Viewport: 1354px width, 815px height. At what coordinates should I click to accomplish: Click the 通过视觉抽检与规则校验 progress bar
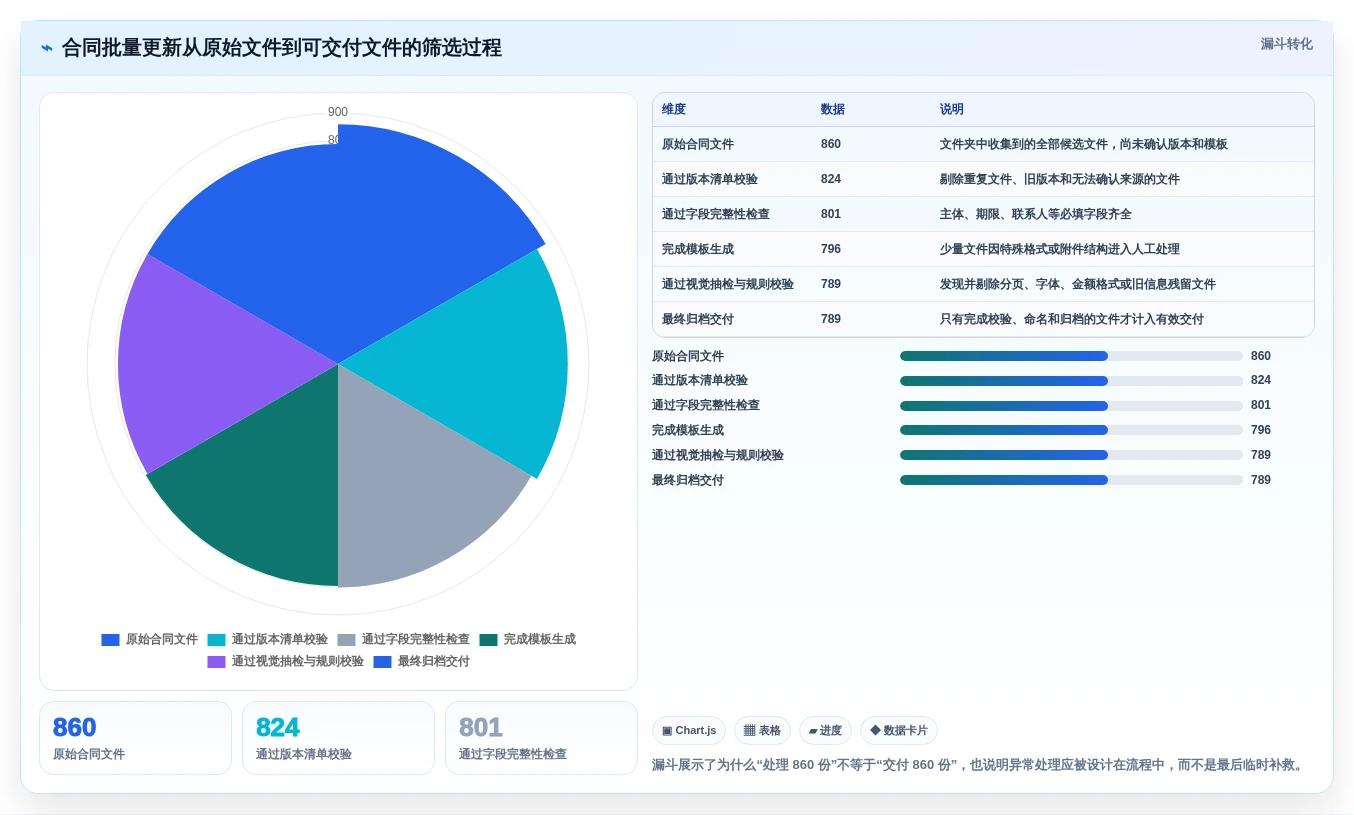click(1071, 455)
